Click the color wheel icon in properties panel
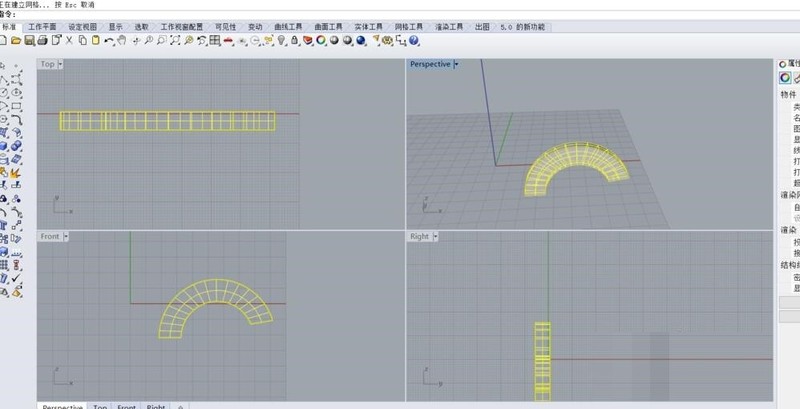This screenshot has width=800, height=409. point(785,78)
